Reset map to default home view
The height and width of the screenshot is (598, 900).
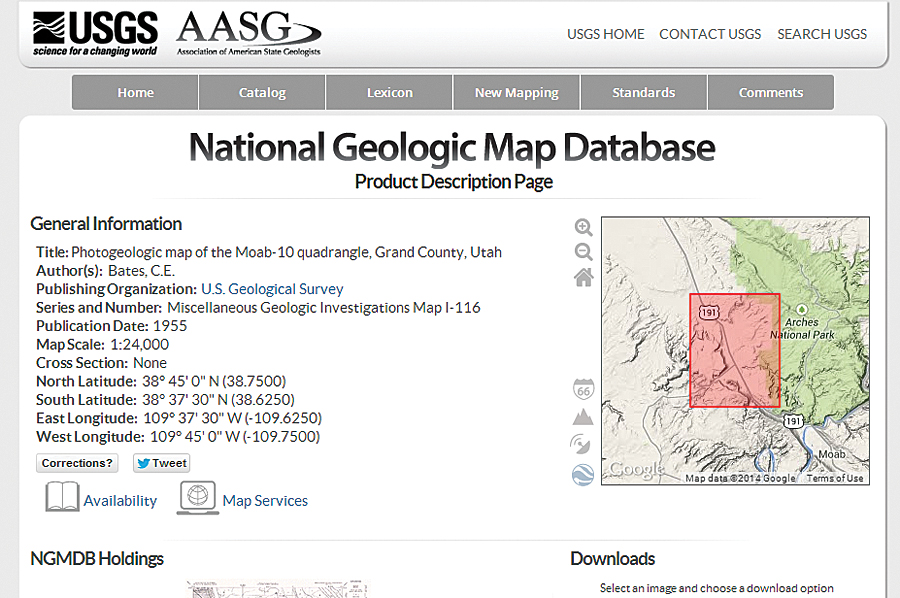(x=583, y=279)
